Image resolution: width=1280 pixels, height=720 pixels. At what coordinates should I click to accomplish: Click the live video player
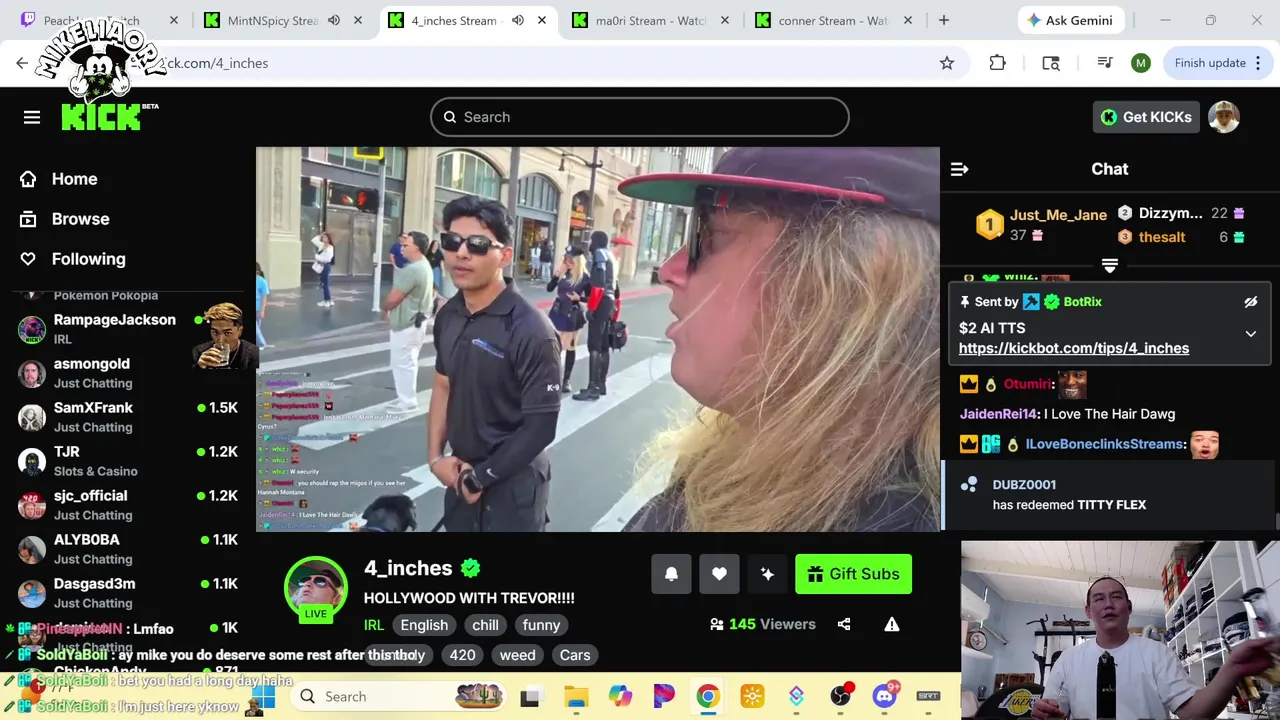click(x=598, y=339)
